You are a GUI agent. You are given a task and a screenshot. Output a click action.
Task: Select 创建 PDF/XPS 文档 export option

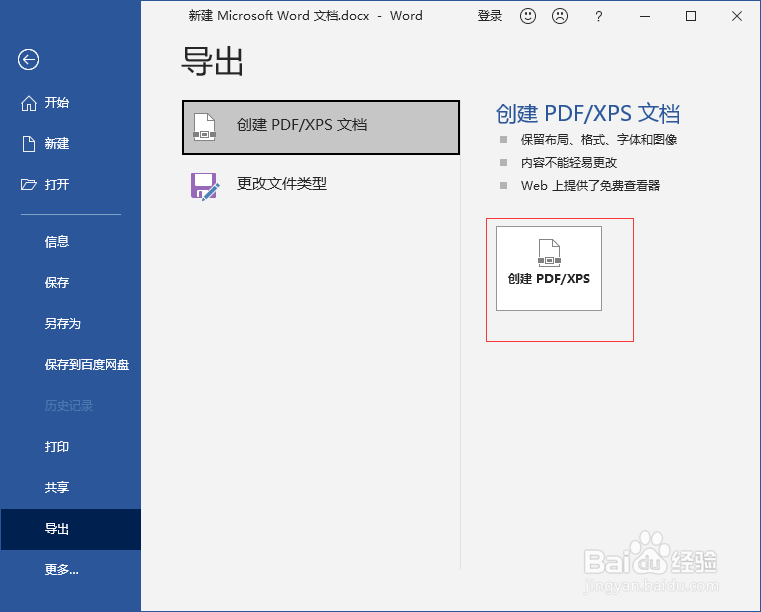tap(321, 128)
